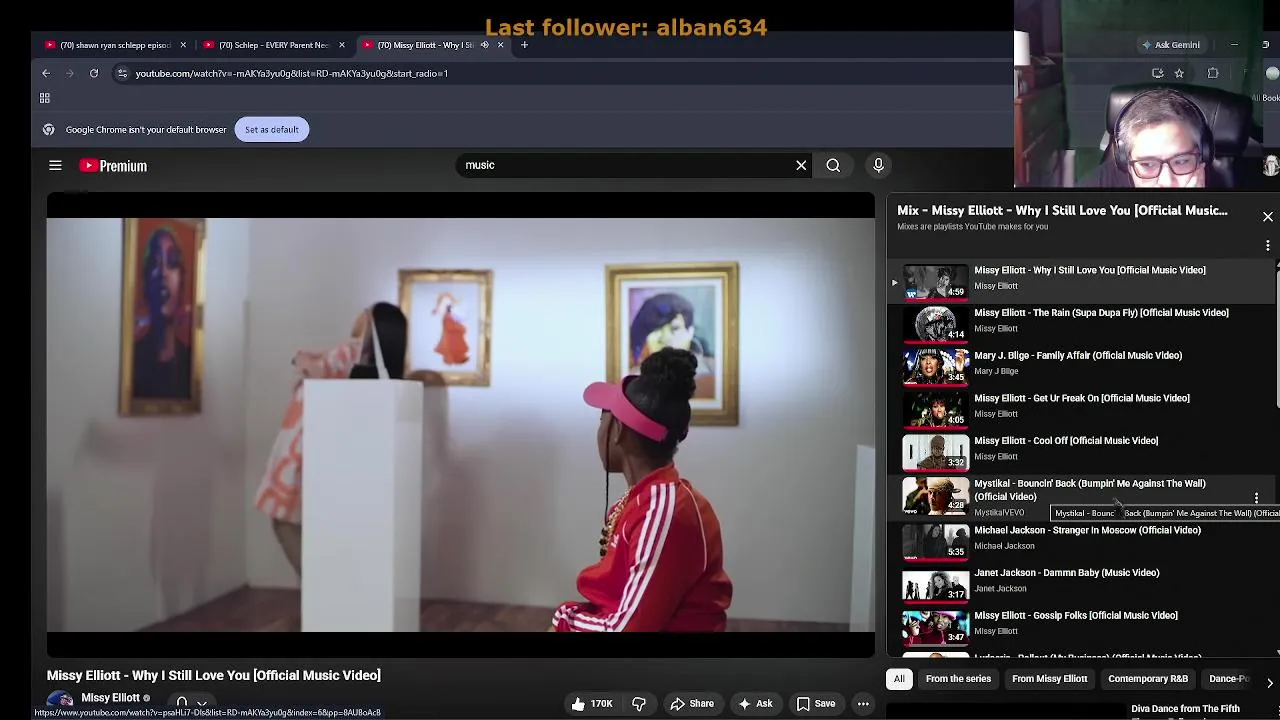The image size is (1280, 720).
Task: Open more actions three-dot button under video
Action: 863,704
